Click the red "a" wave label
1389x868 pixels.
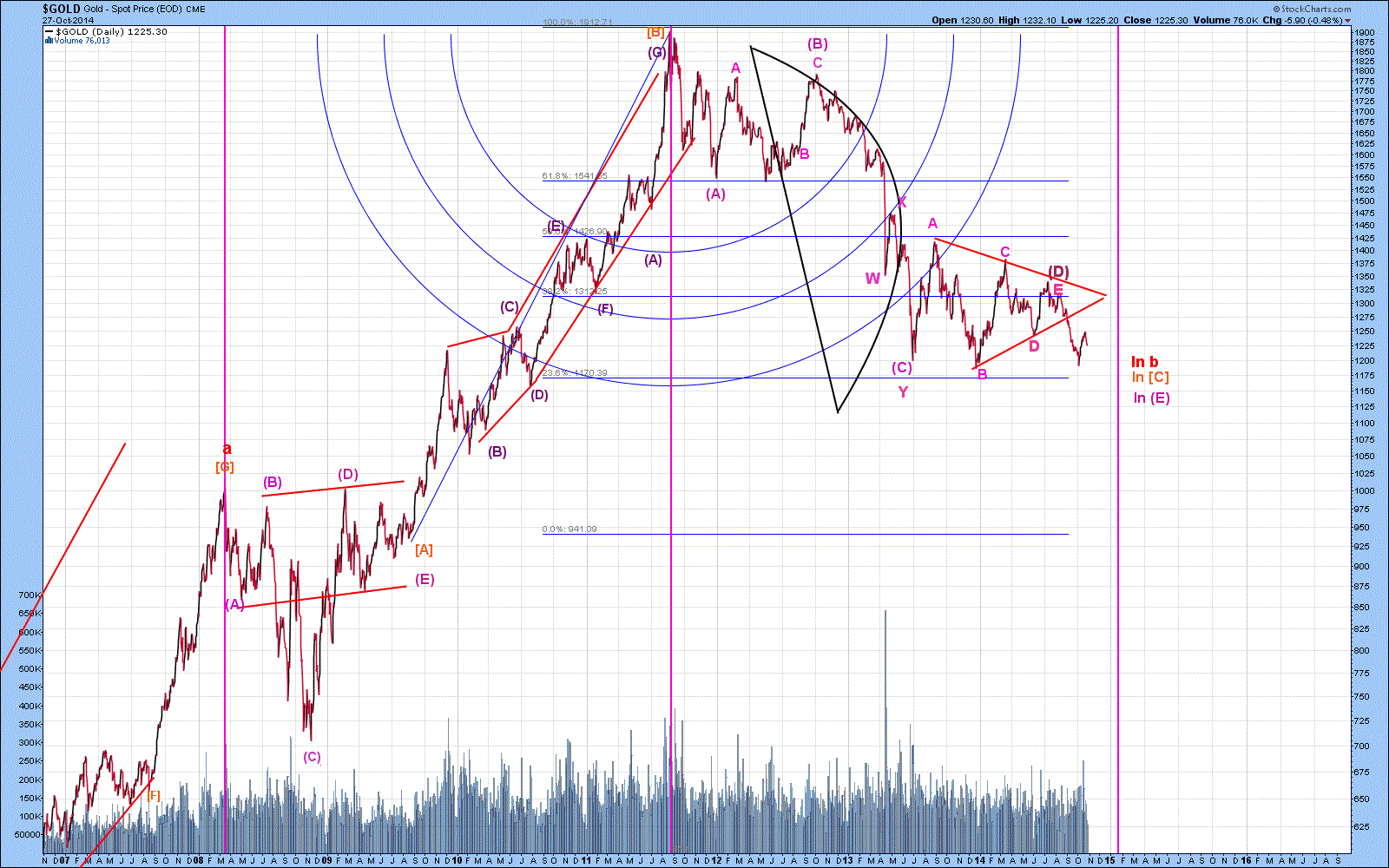227,449
